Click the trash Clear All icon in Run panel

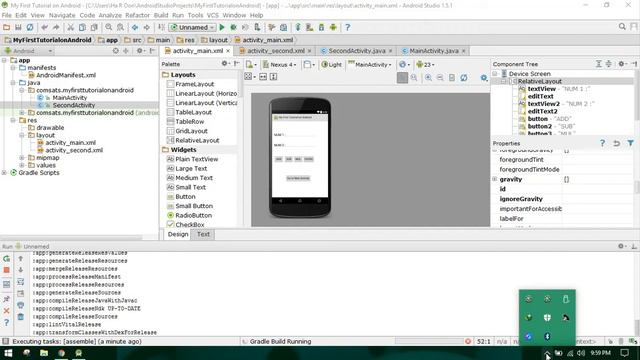[x=20, y=316]
